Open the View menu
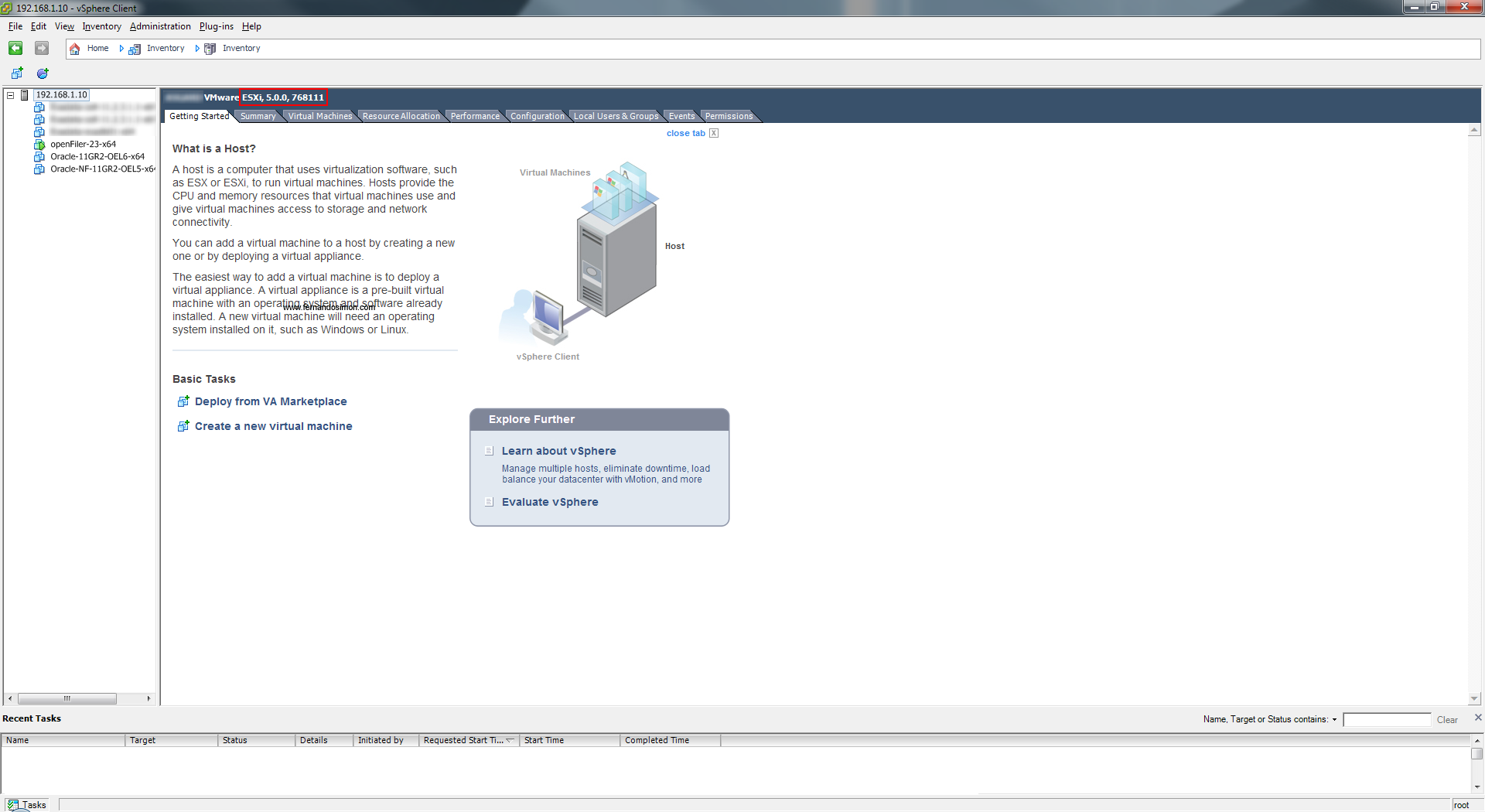Screen dimensions: 1485x812 coord(64,26)
